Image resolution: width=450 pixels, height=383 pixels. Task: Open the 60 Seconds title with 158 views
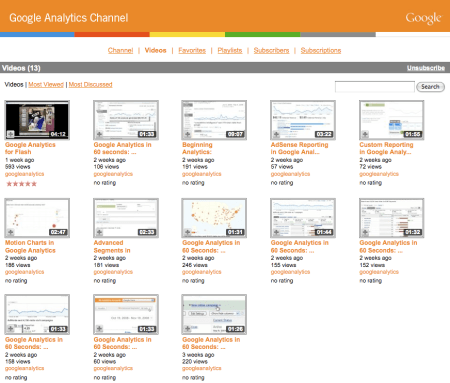click(34, 343)
